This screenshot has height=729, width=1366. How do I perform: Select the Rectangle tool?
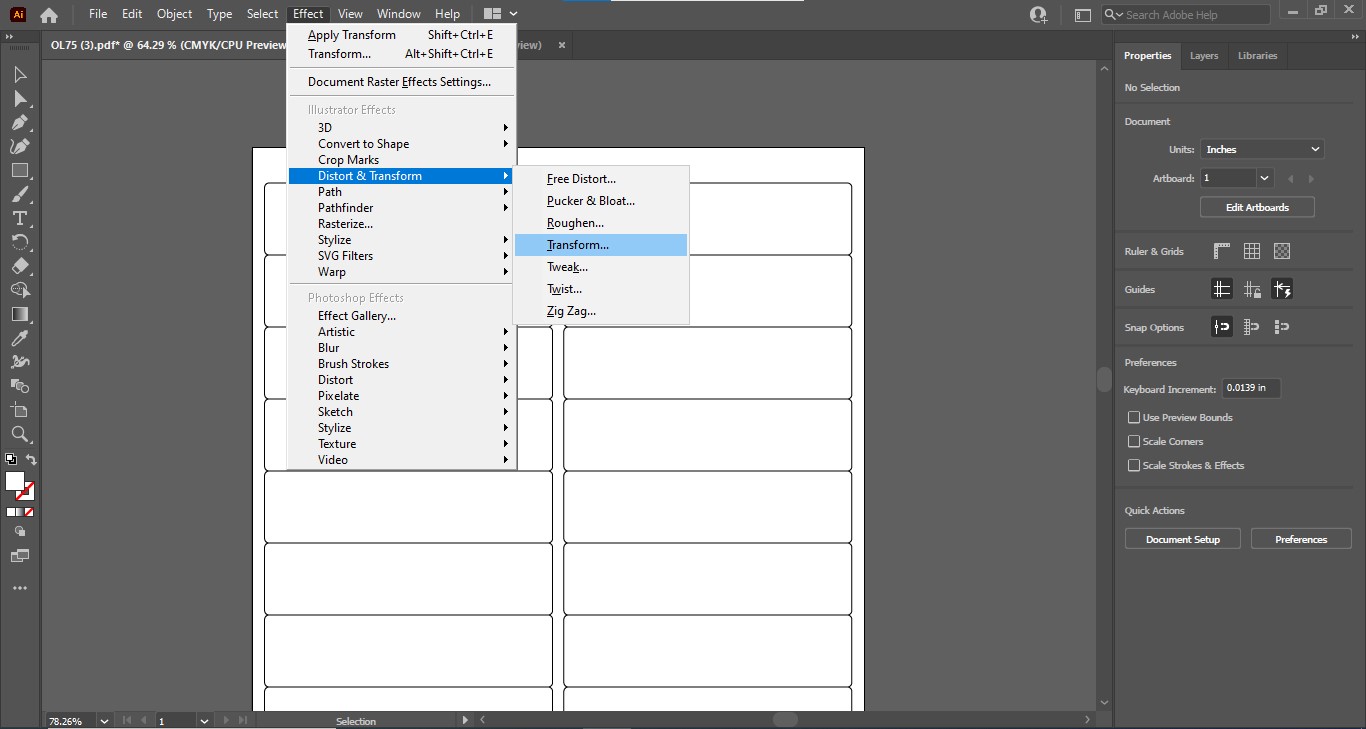coord(20,171)
